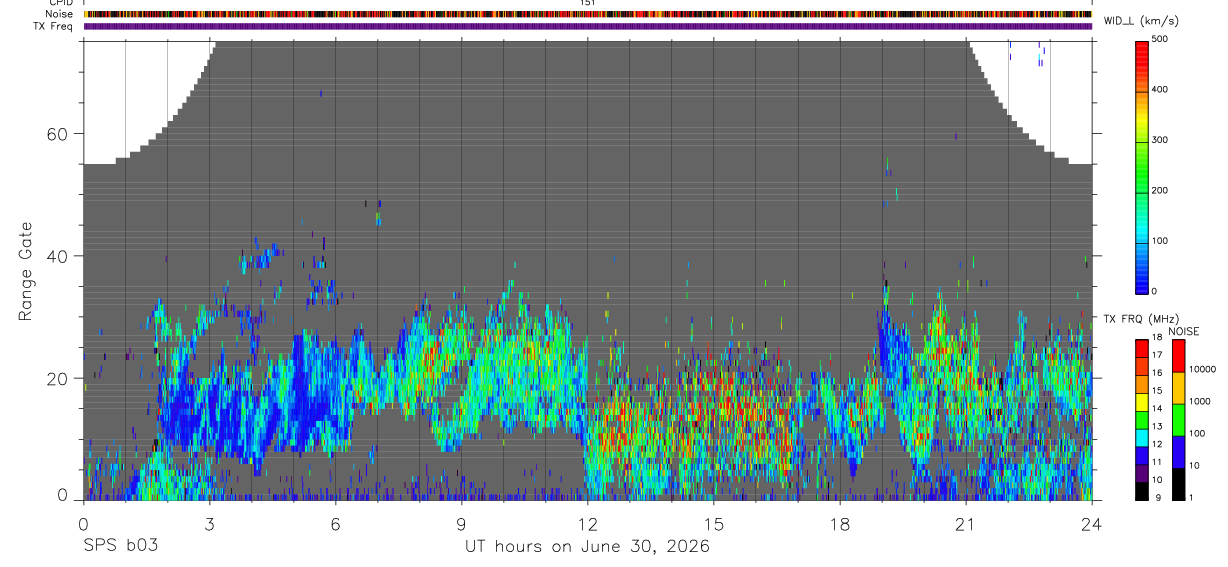Click the purple TX Freq strip

(x=587, y=26)
